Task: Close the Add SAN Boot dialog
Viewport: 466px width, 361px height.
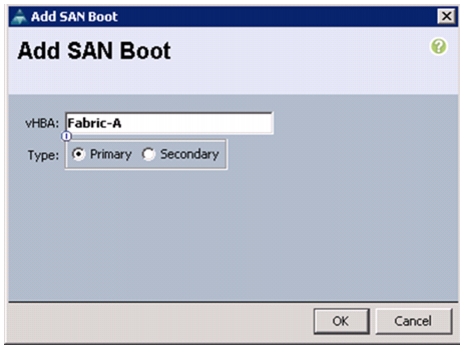Action: (446, 16)
